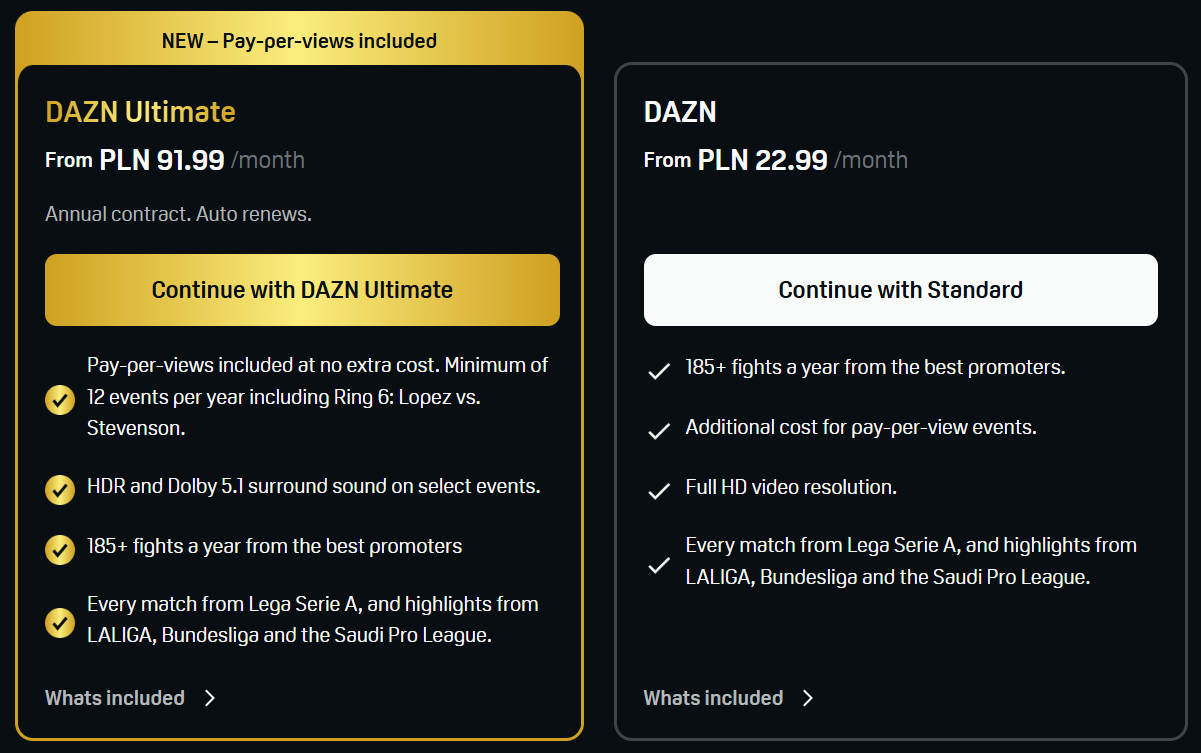Expand Whats included chevron in DAZN Ultimate card
This screenshot has height=753, width=1201.
[x=209, y=698]
